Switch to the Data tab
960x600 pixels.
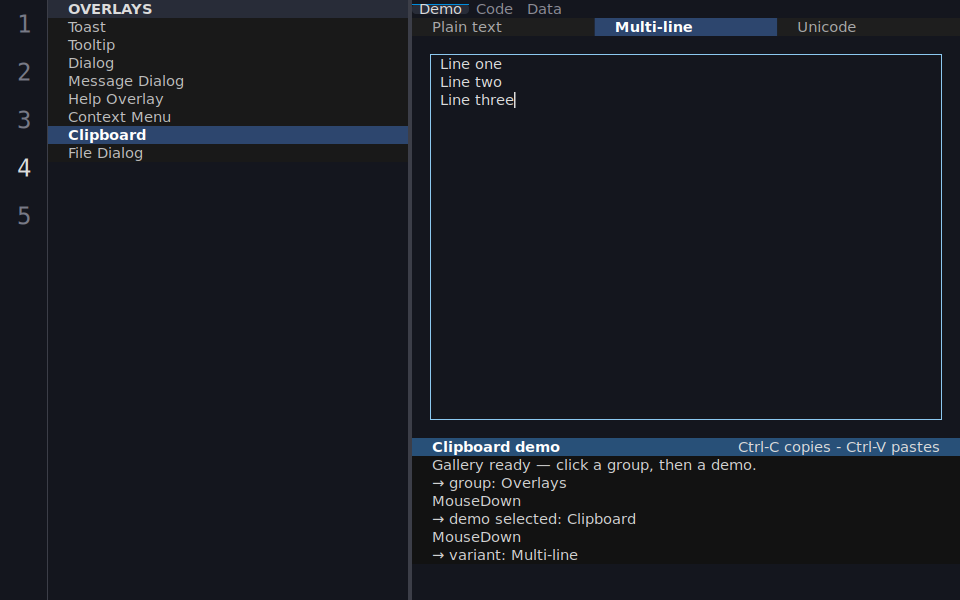click(544, 9)
